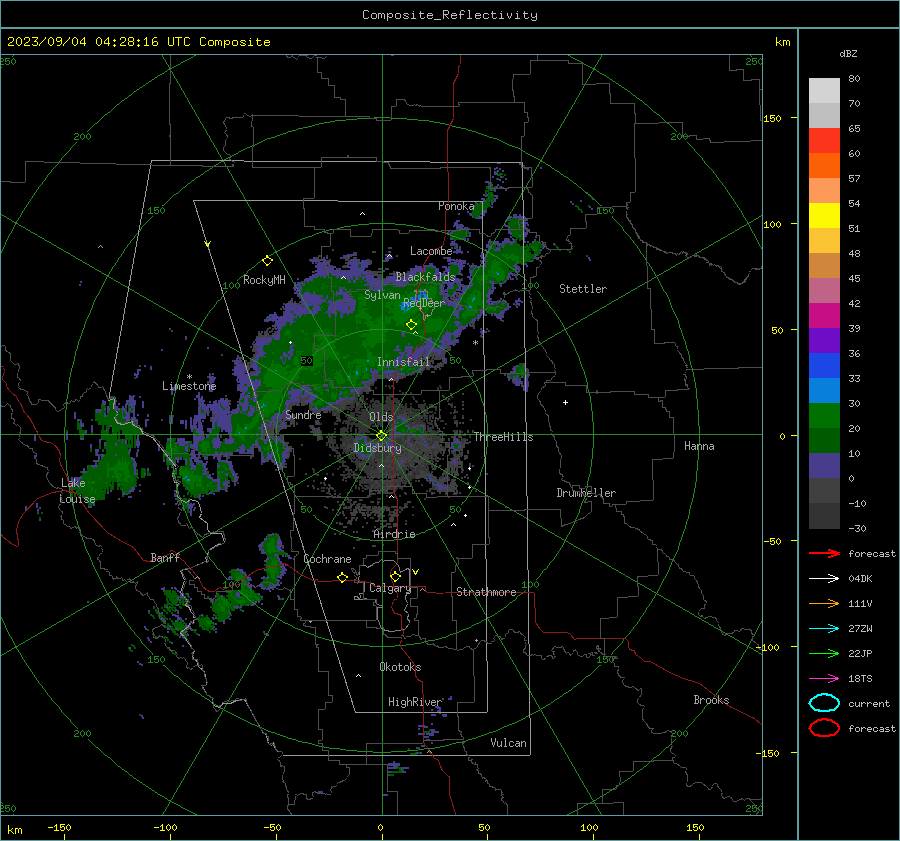Image resolution: width=900 pixels, height=841 pixels.
Task: Click the Sundre town label
Action: pos(303,414)
